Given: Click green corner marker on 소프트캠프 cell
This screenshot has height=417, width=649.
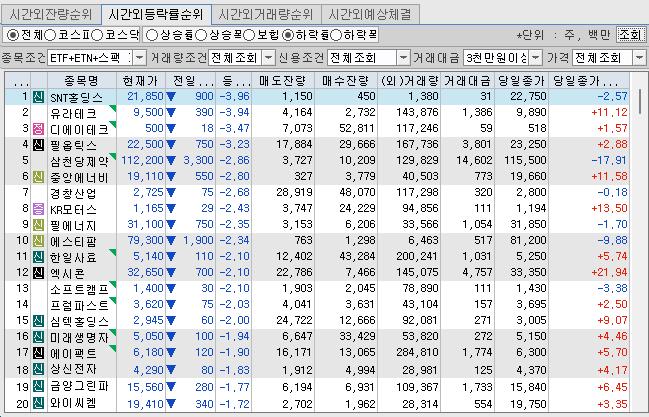Looking at the screenshot, I should [113, 284].
